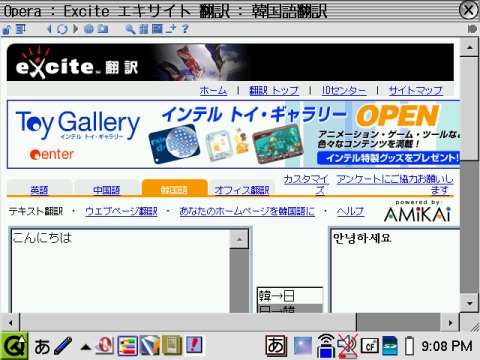The width and height of the screenshot is (480, 360).
Task: Click the magnifying glass search icon
Action: click(x=130, y=29)
